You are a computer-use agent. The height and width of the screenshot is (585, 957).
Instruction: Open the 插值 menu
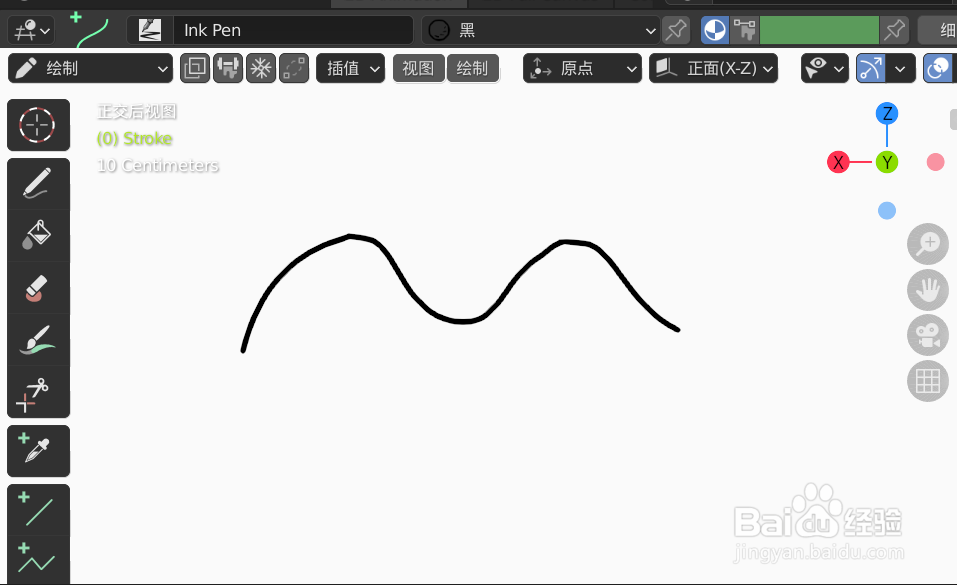coord(350,68)
